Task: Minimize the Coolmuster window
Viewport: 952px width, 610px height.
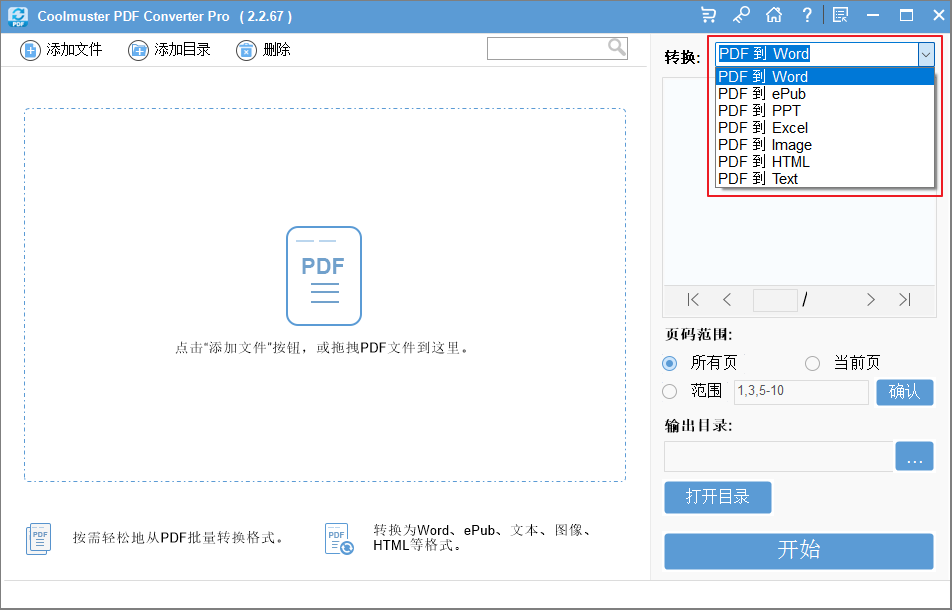Action: tap(873, 15)
